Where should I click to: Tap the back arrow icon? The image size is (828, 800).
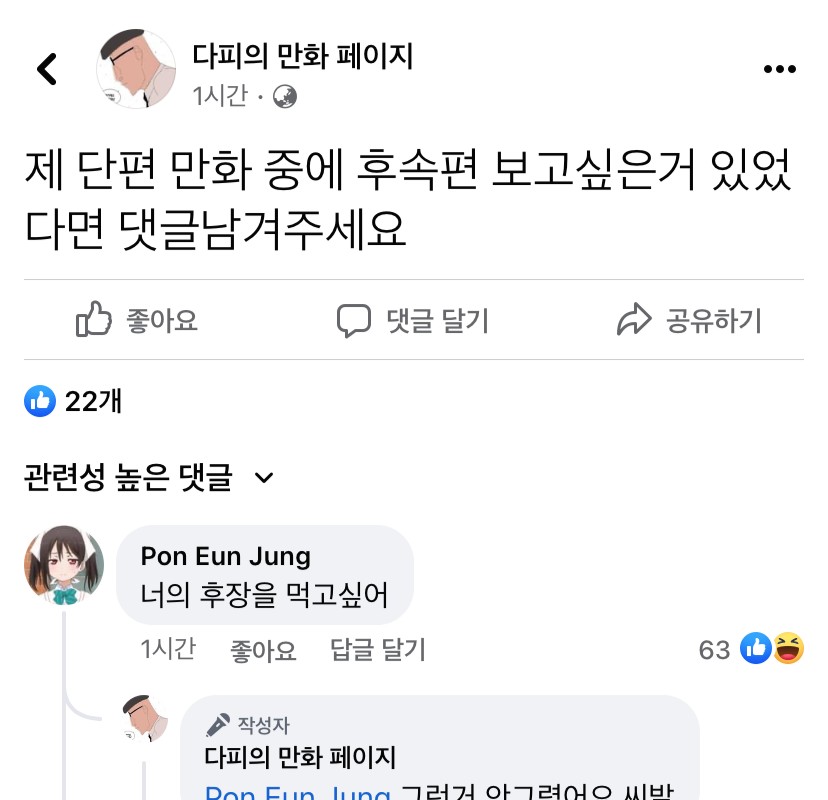(x=47, y=68)
